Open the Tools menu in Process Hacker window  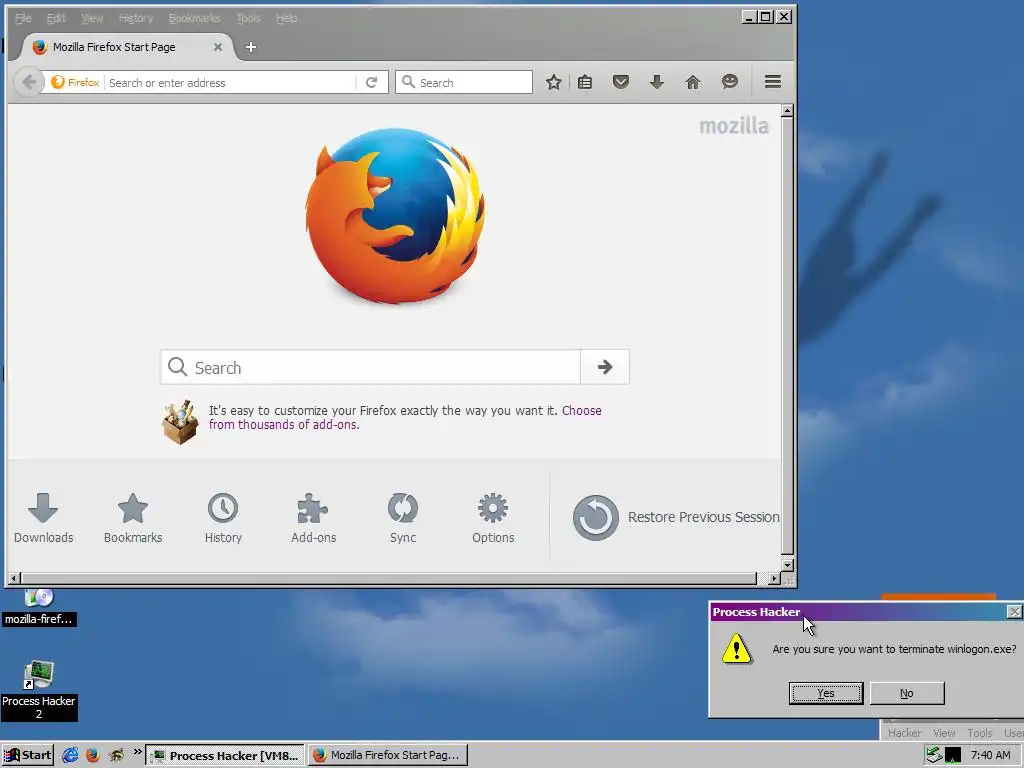point(980,733)
